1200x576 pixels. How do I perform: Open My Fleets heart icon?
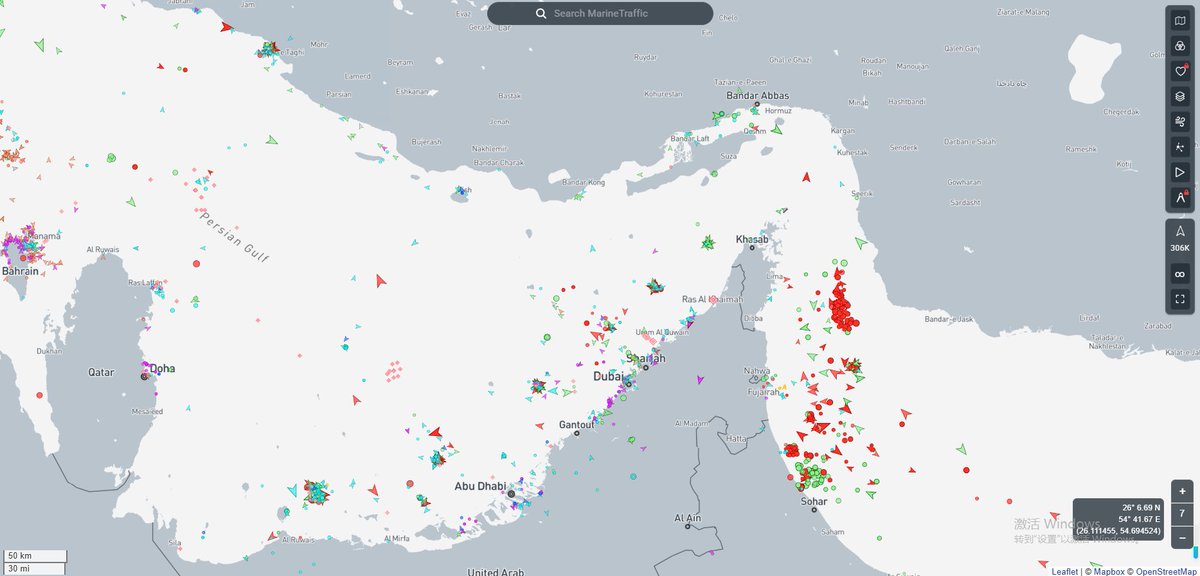1180,71
